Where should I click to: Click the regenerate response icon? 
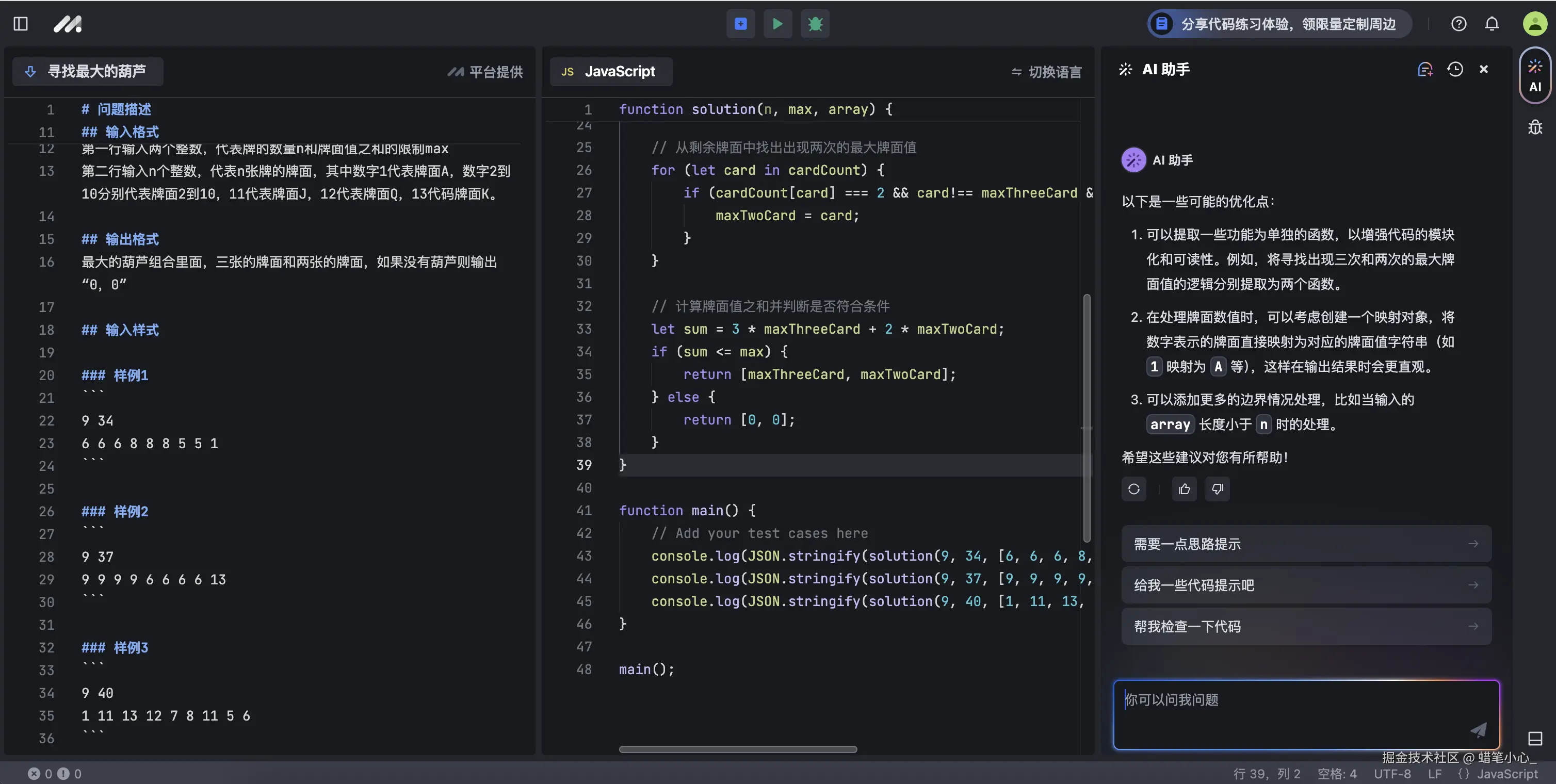click(x=1134, y=488)
